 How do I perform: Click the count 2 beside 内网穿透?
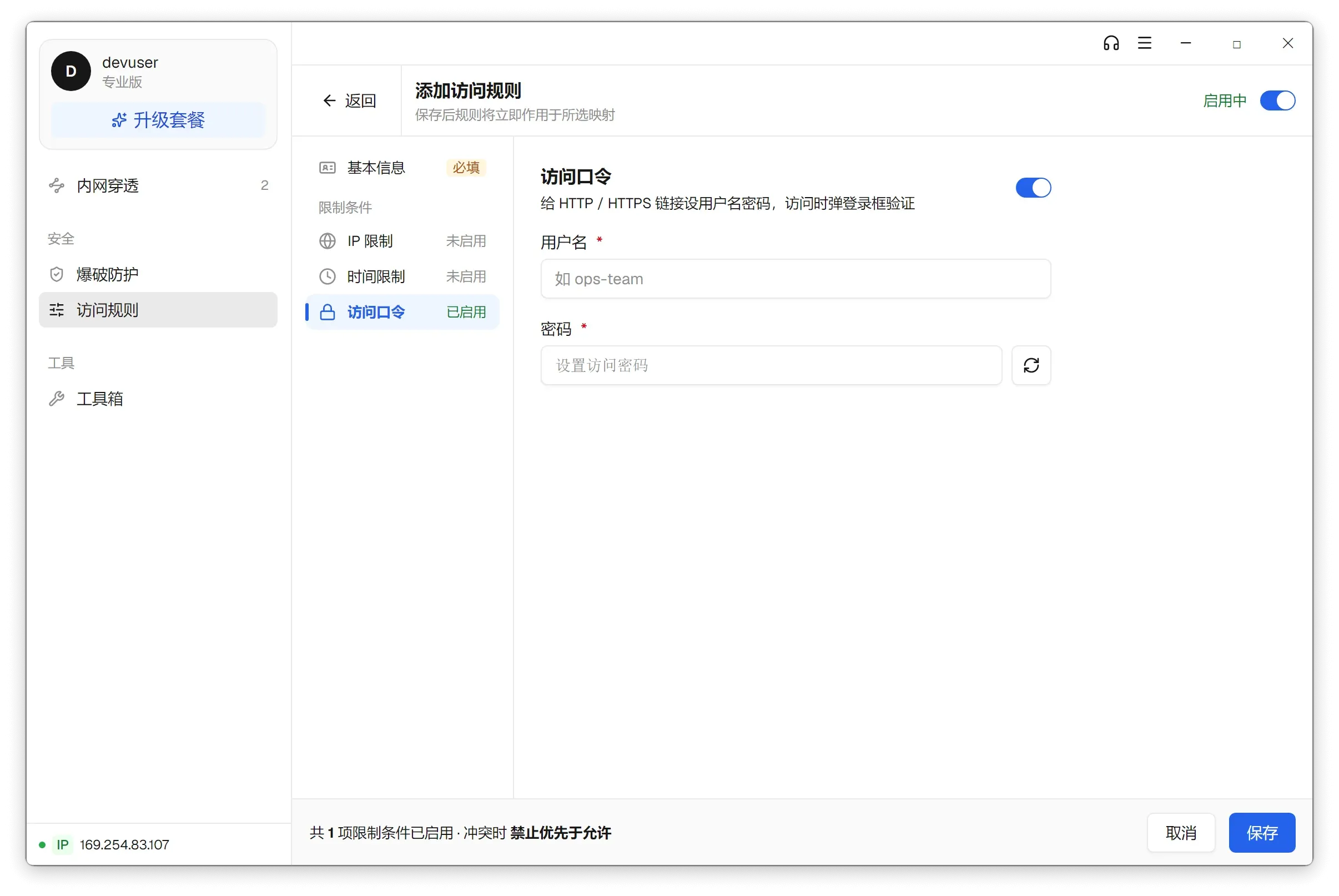[264, 185]
